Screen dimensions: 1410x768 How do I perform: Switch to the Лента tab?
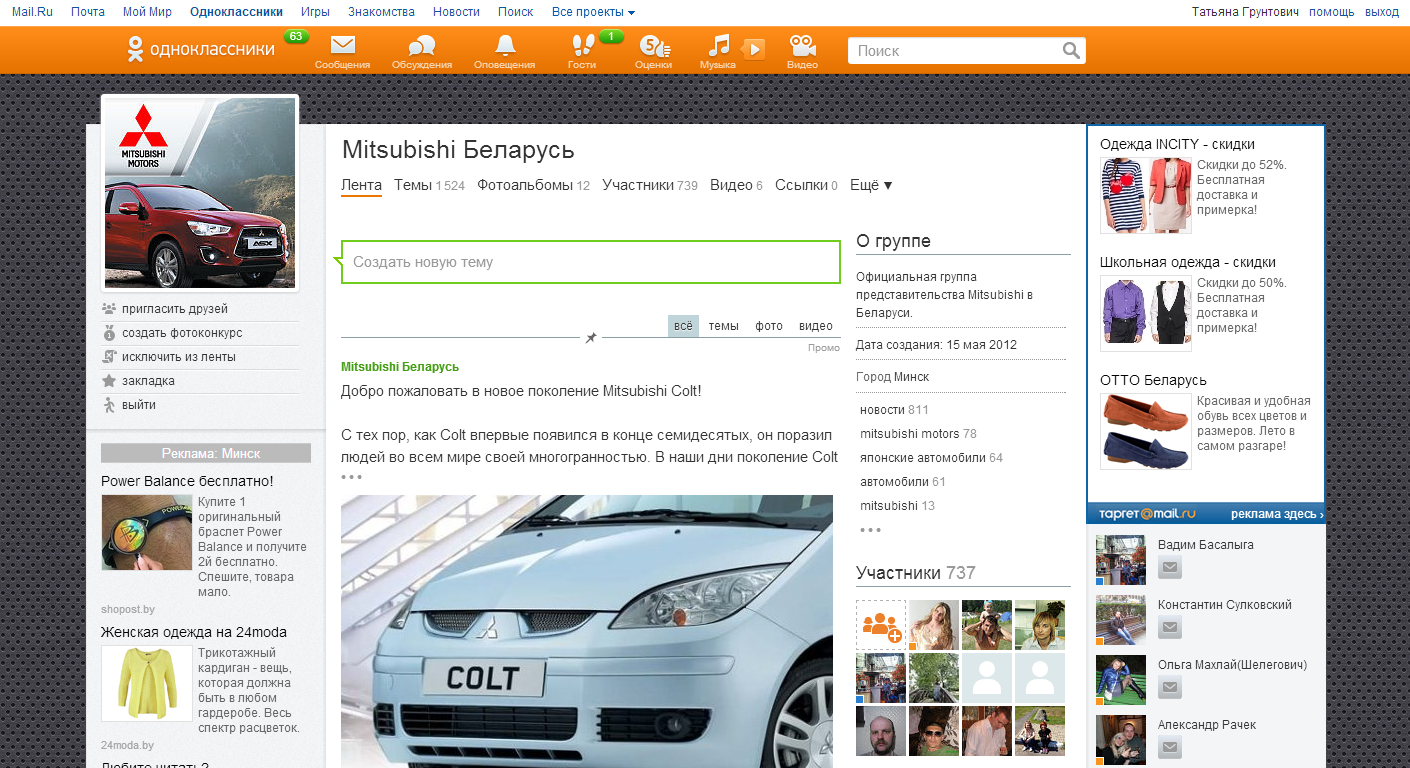click(x=361, y=185)
